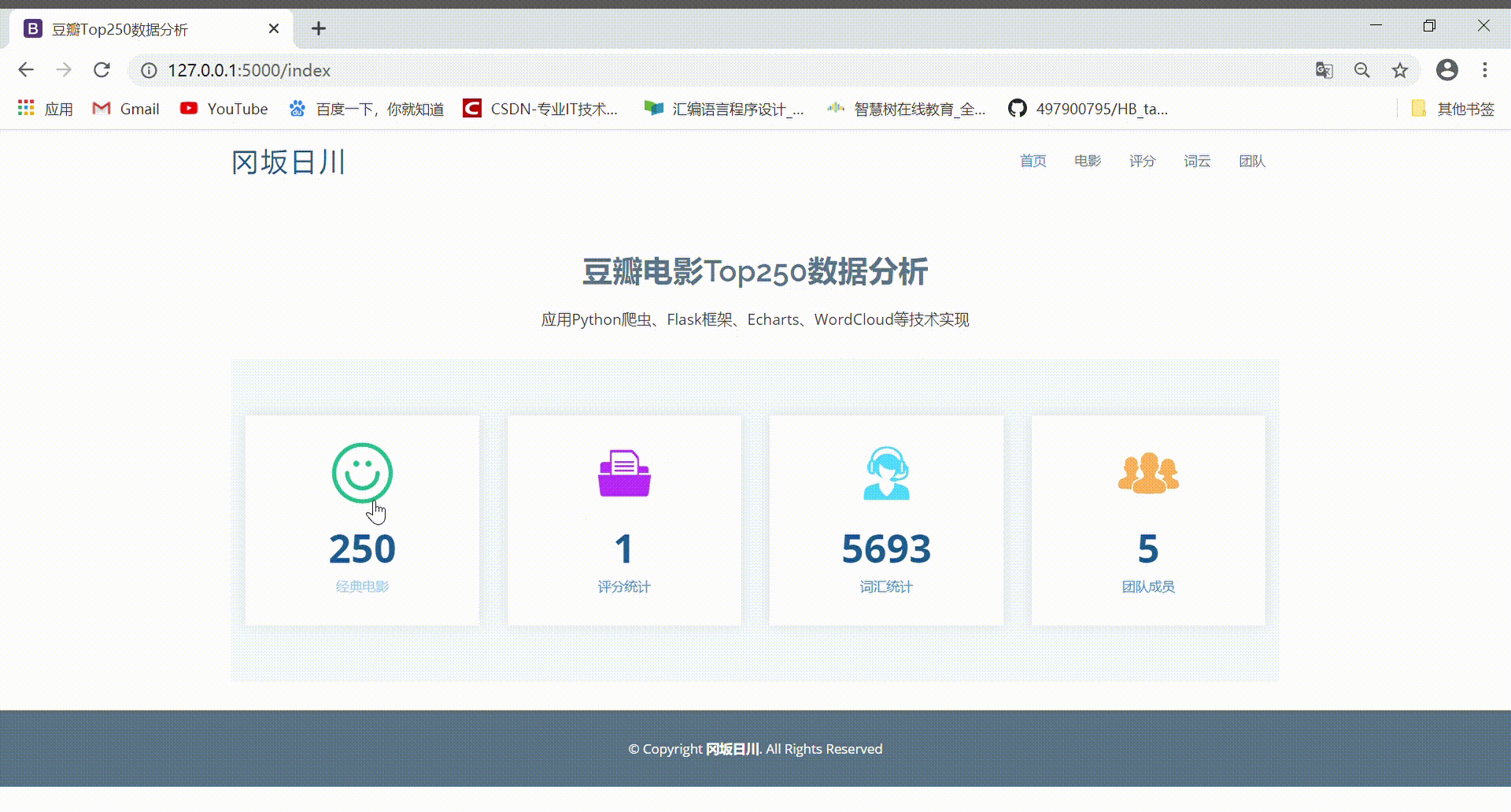Viewport: 1511px width, 812px height.
Task: Click the 团队成员 card label
Action: pyautogui.click(x=1148, y=587)
